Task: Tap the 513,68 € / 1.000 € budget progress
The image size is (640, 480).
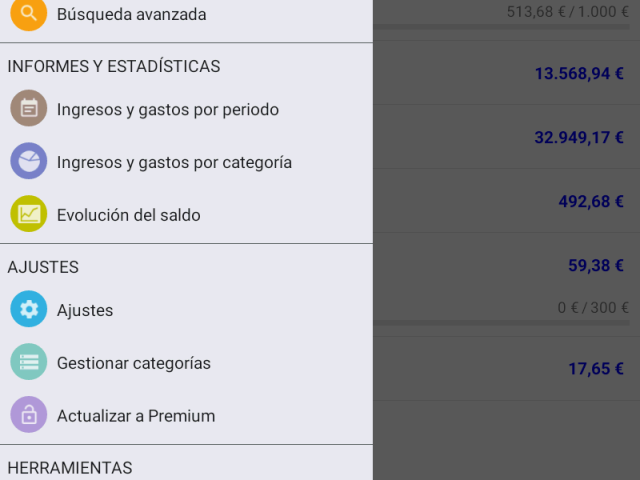Action: click(501, 27)
